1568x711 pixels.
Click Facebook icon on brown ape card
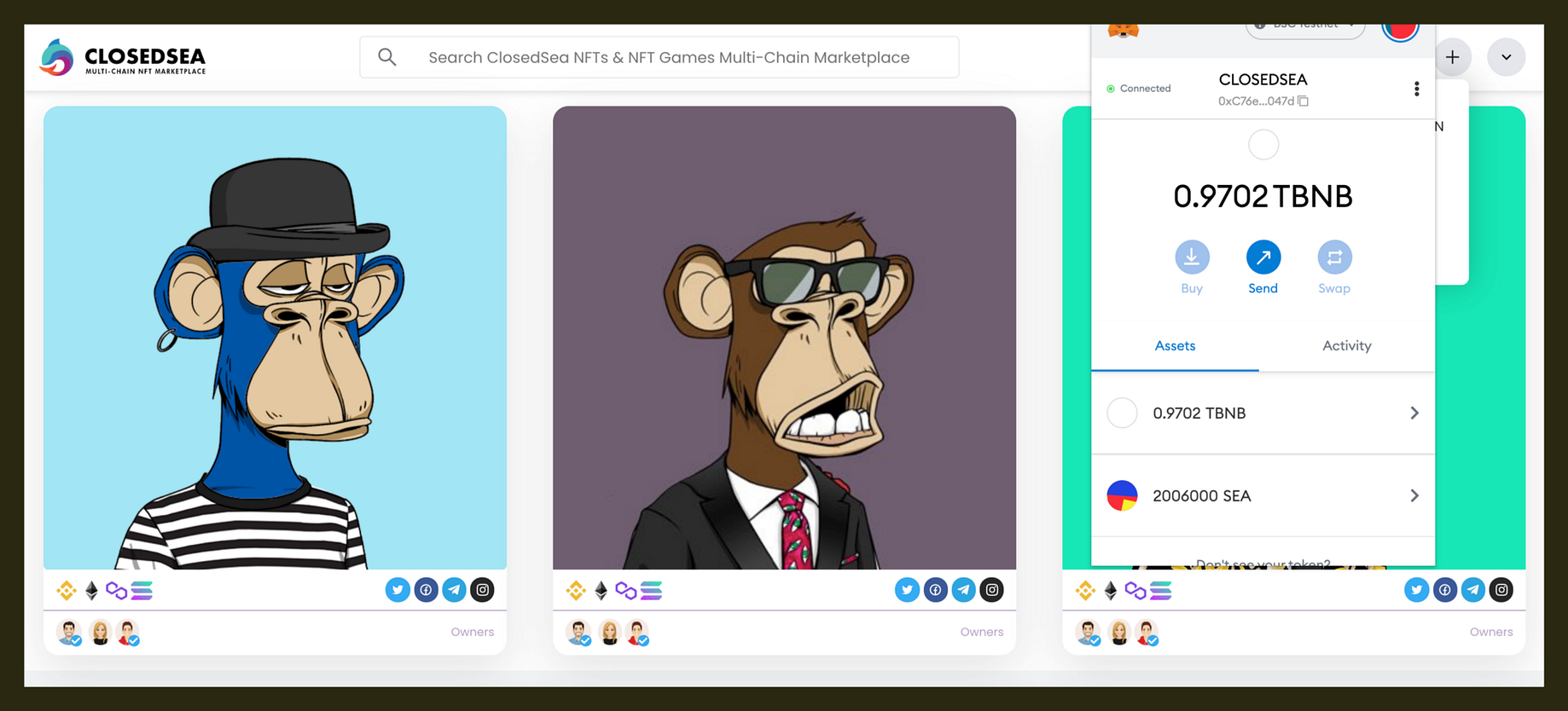click(935, 590)
